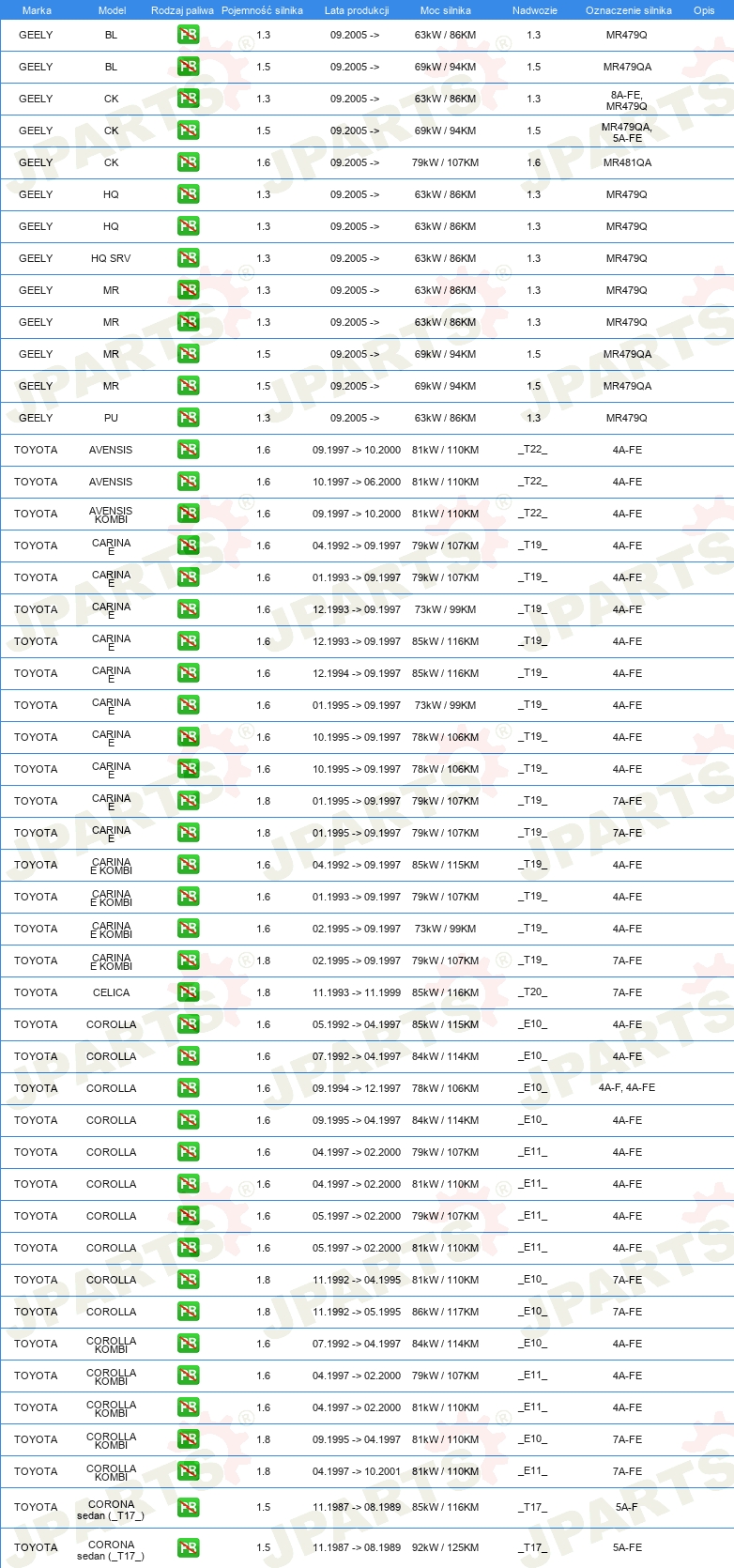734x1568 pixels.
Task: Click the Marka column header
Action: [37, 10]
